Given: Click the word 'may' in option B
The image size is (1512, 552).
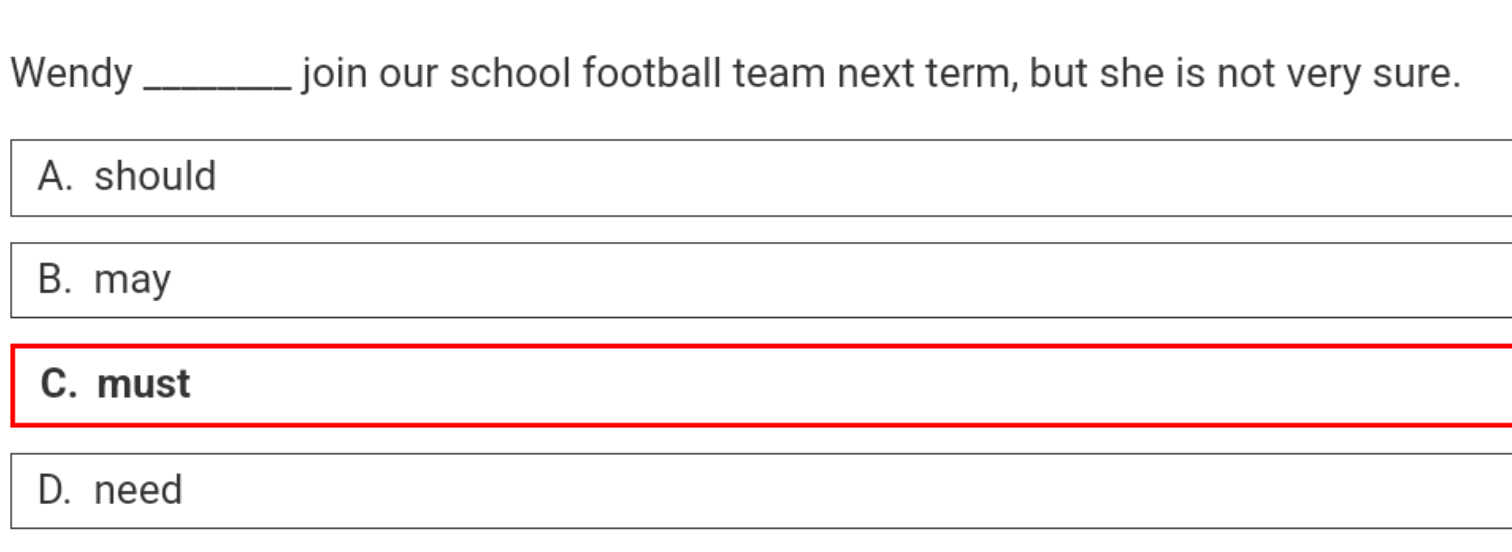Looking at the screenshot, I should (132, 282).
